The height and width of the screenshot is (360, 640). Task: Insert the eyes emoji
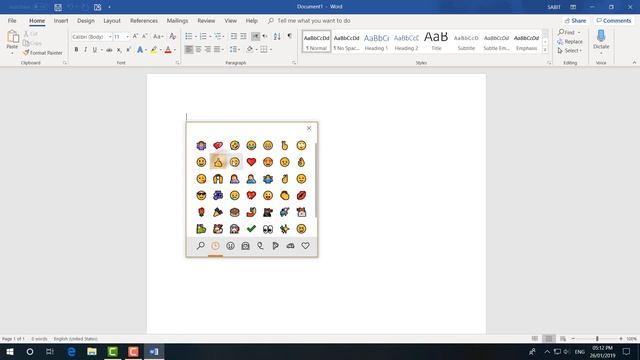268,229
